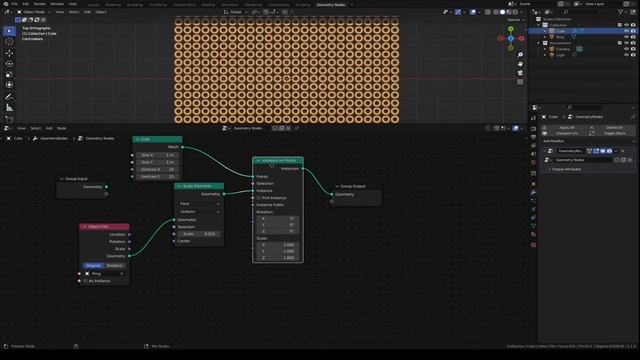Select the Select Box tool
Screen dimensions: 640x360
[9, 31]
